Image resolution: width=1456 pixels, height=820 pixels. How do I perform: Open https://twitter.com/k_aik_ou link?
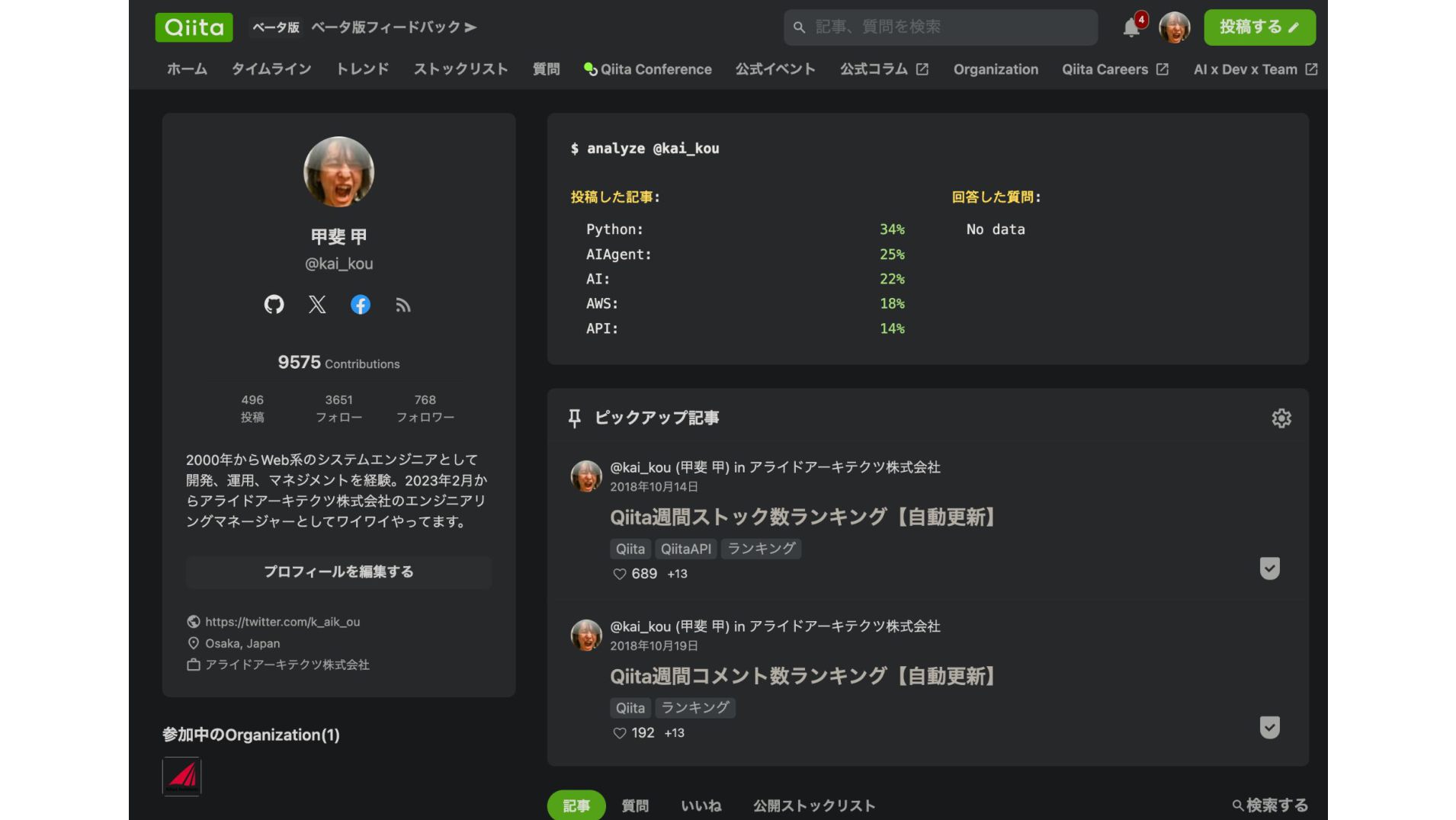pos(282,622)
